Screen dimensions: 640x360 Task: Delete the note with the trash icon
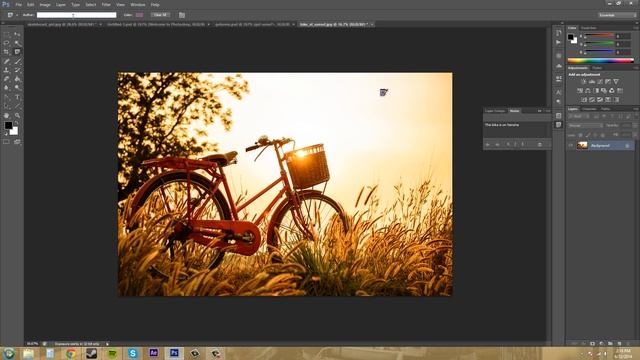(x=540, y=144)
